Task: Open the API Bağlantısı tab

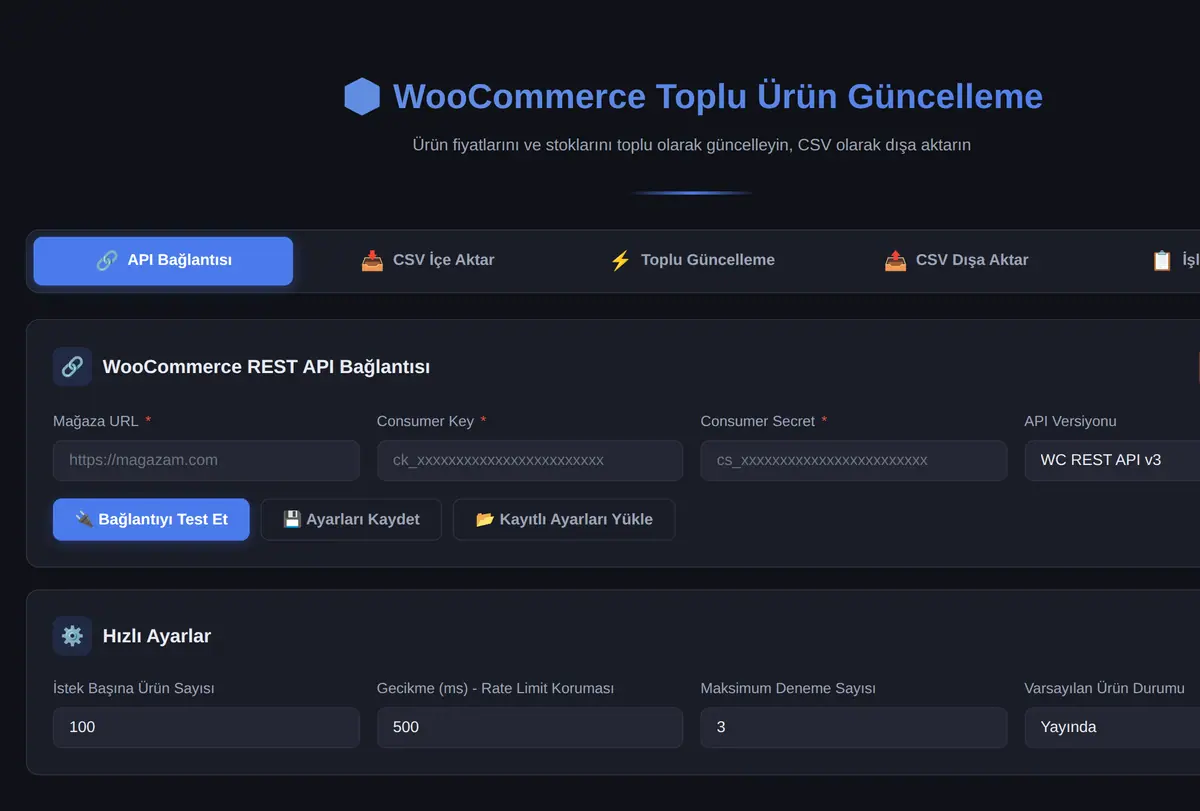Action: (x=163, y=261)
